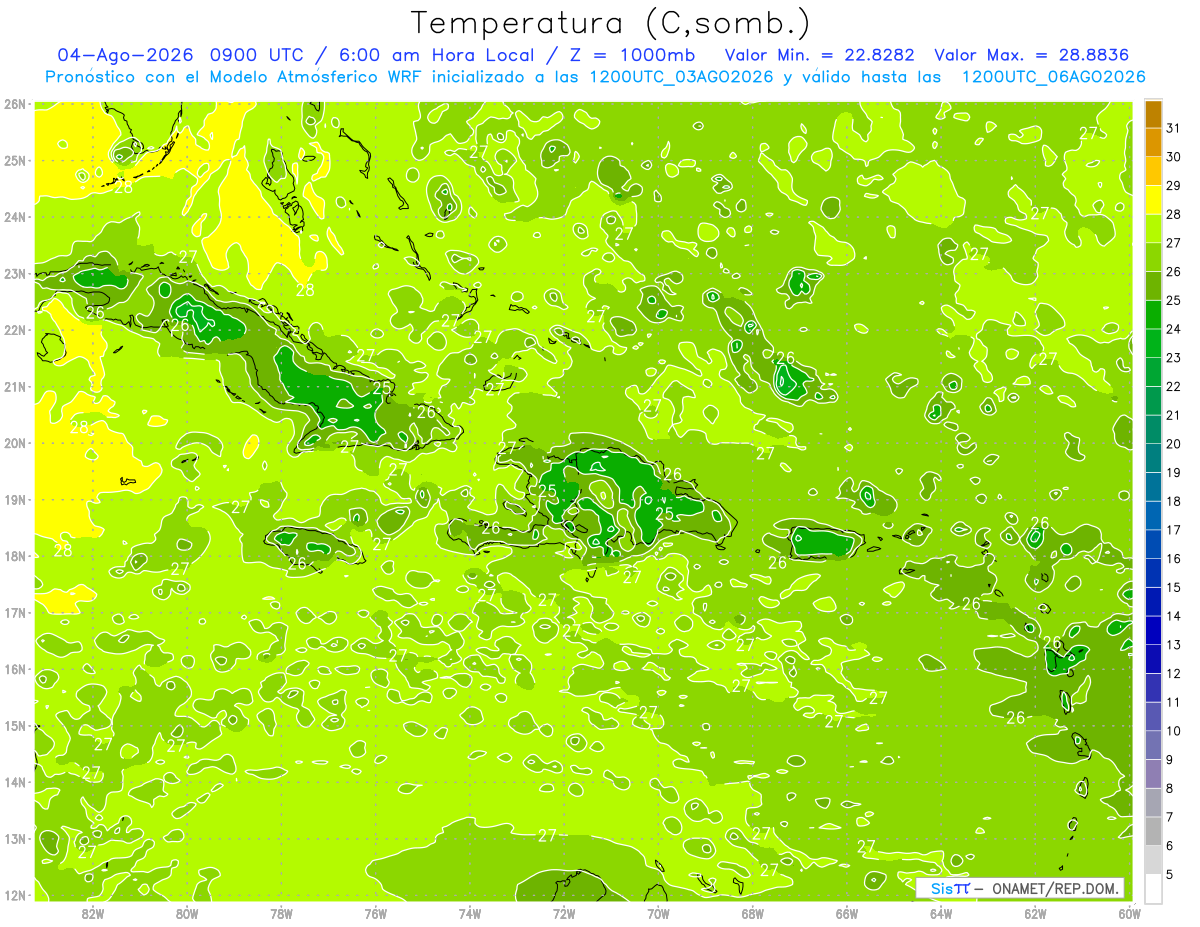
Task: Pick the yellow 28–29 legend swatch
Action: pos(1153,200)
